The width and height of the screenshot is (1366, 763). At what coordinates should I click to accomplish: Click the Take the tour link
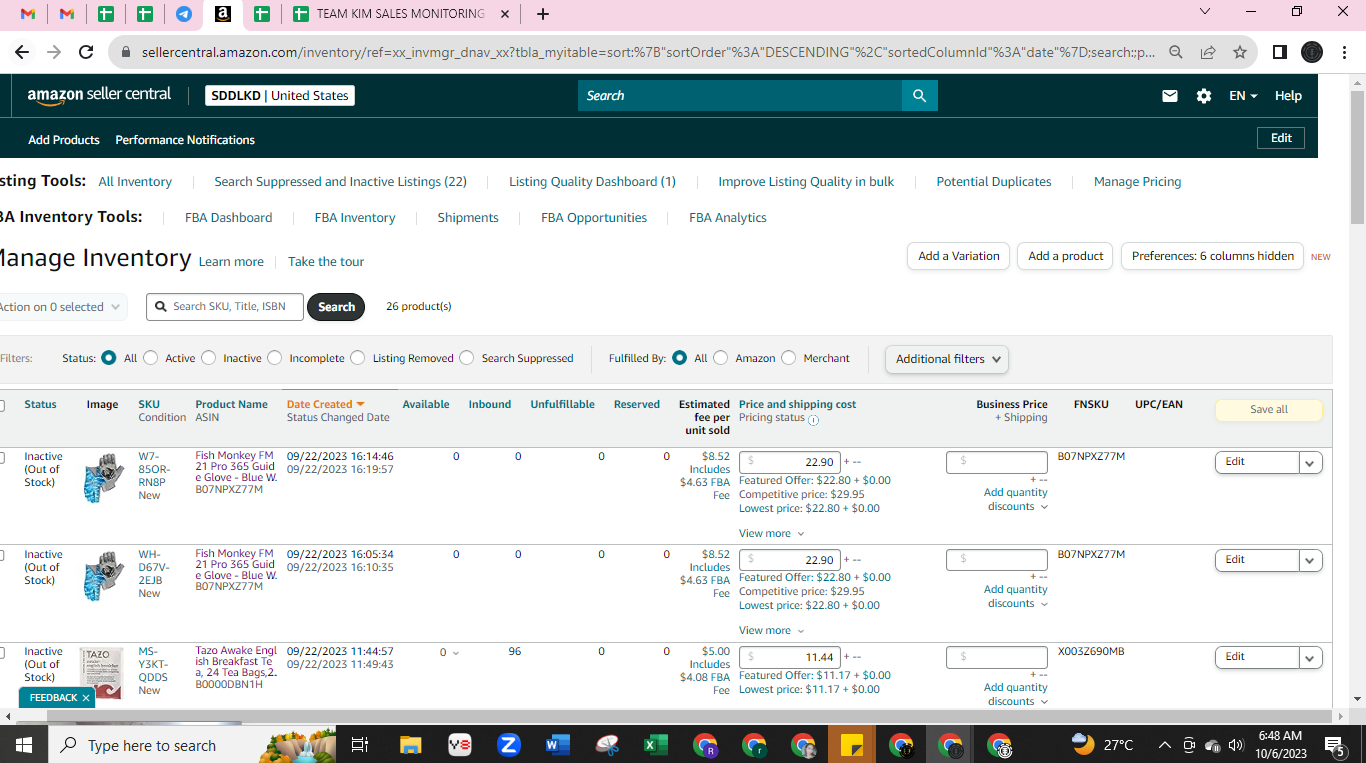[326, 262]
